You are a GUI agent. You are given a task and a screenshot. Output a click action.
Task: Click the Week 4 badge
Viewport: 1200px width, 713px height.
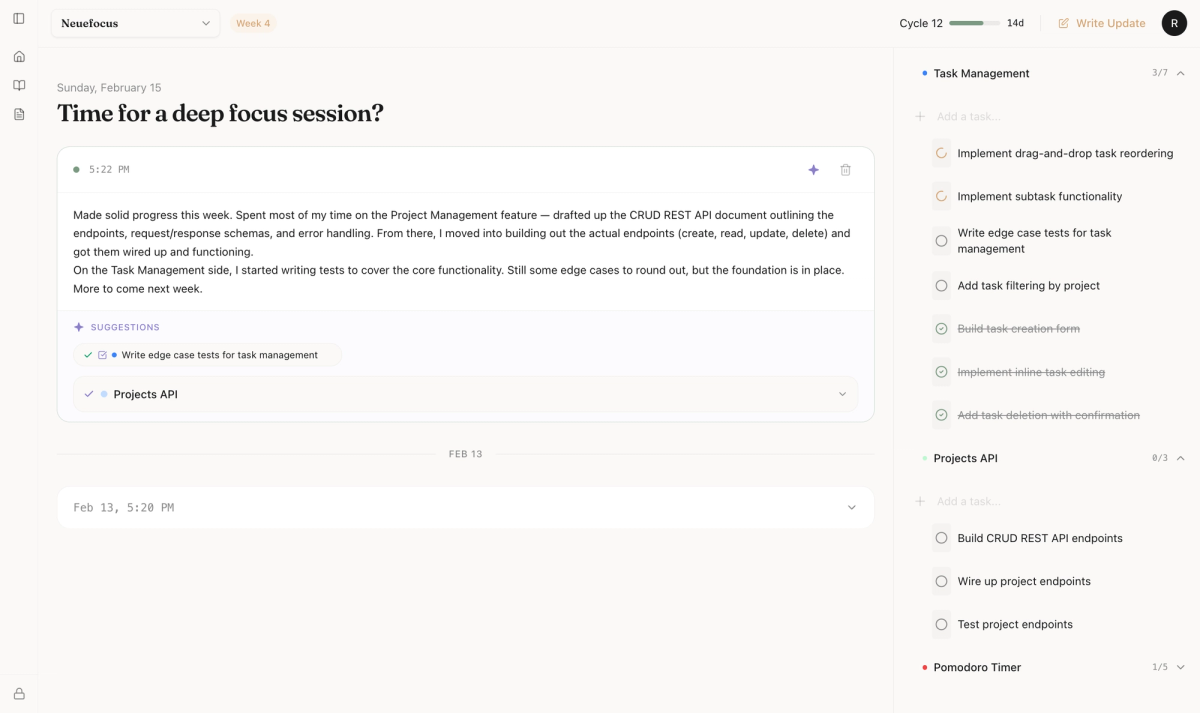[253, 23]
